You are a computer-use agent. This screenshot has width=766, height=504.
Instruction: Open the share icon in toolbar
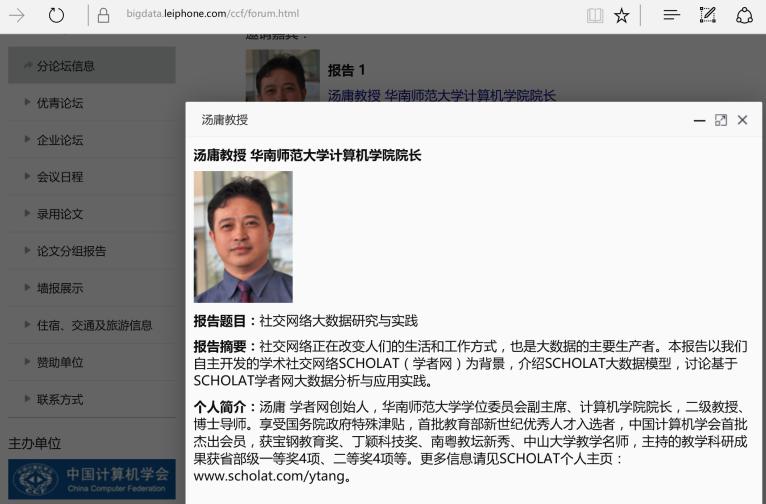tap(744, 16)
